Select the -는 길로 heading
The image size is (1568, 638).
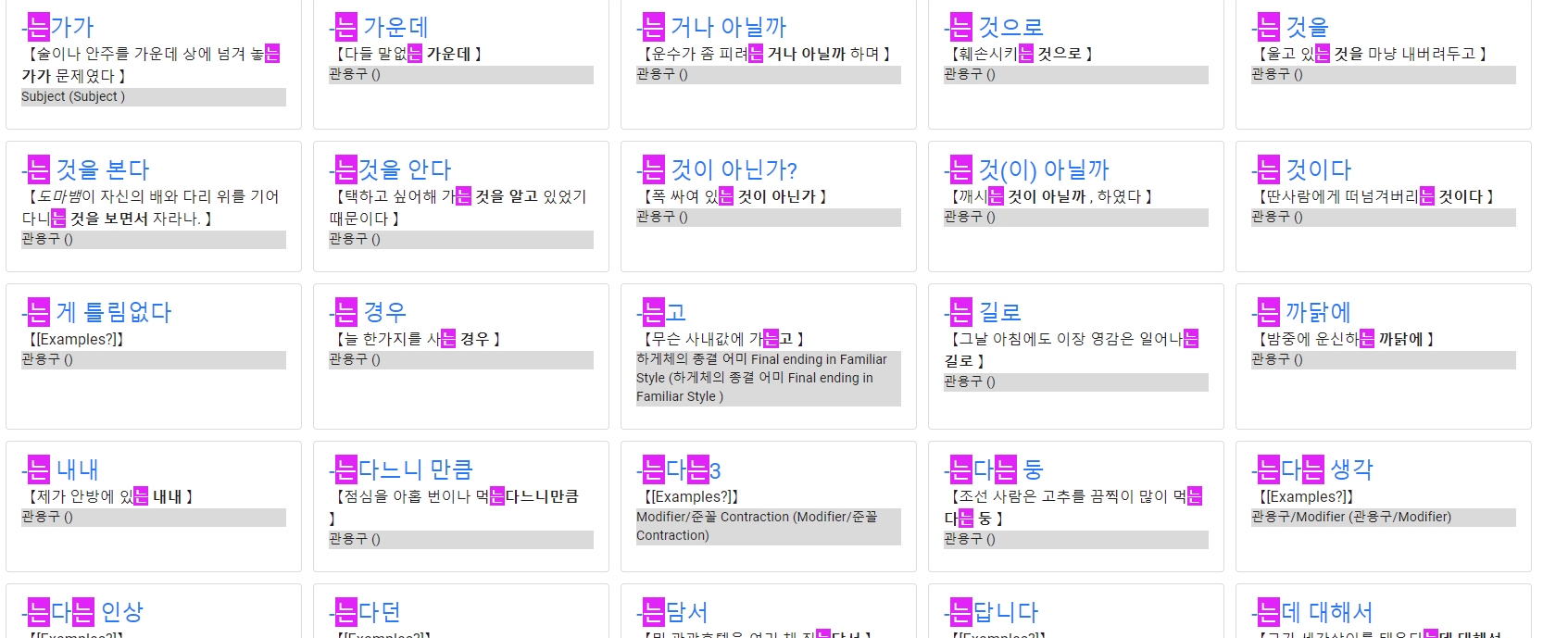pos(983,312)
